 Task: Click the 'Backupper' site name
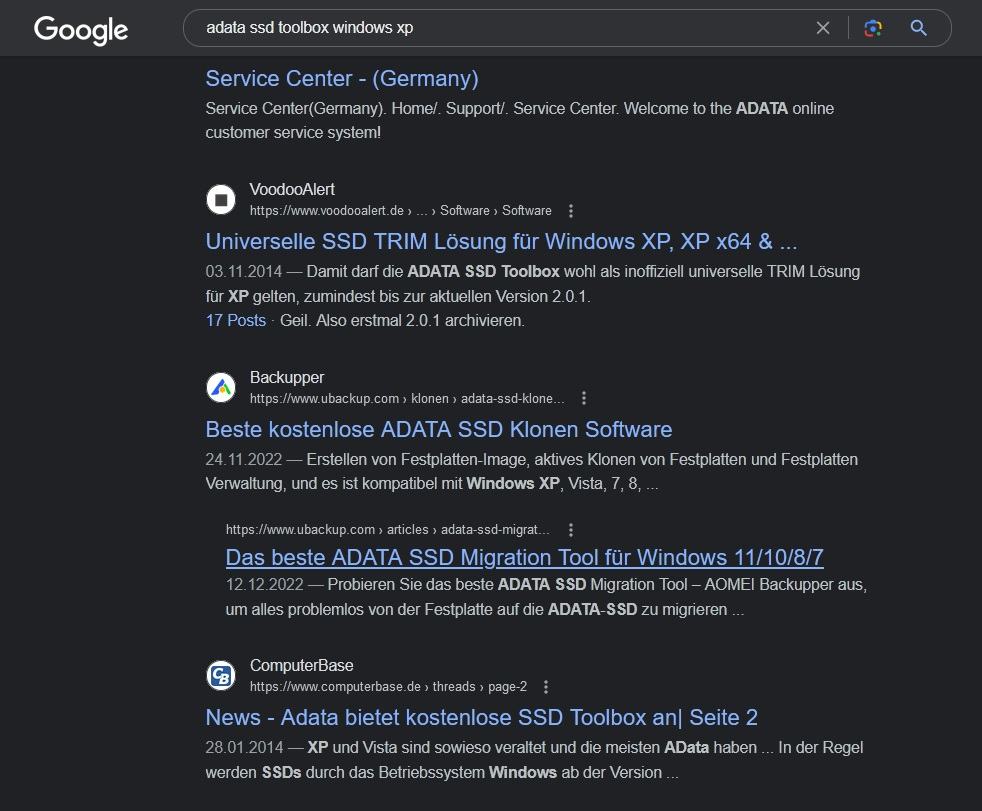coord(287,378)
